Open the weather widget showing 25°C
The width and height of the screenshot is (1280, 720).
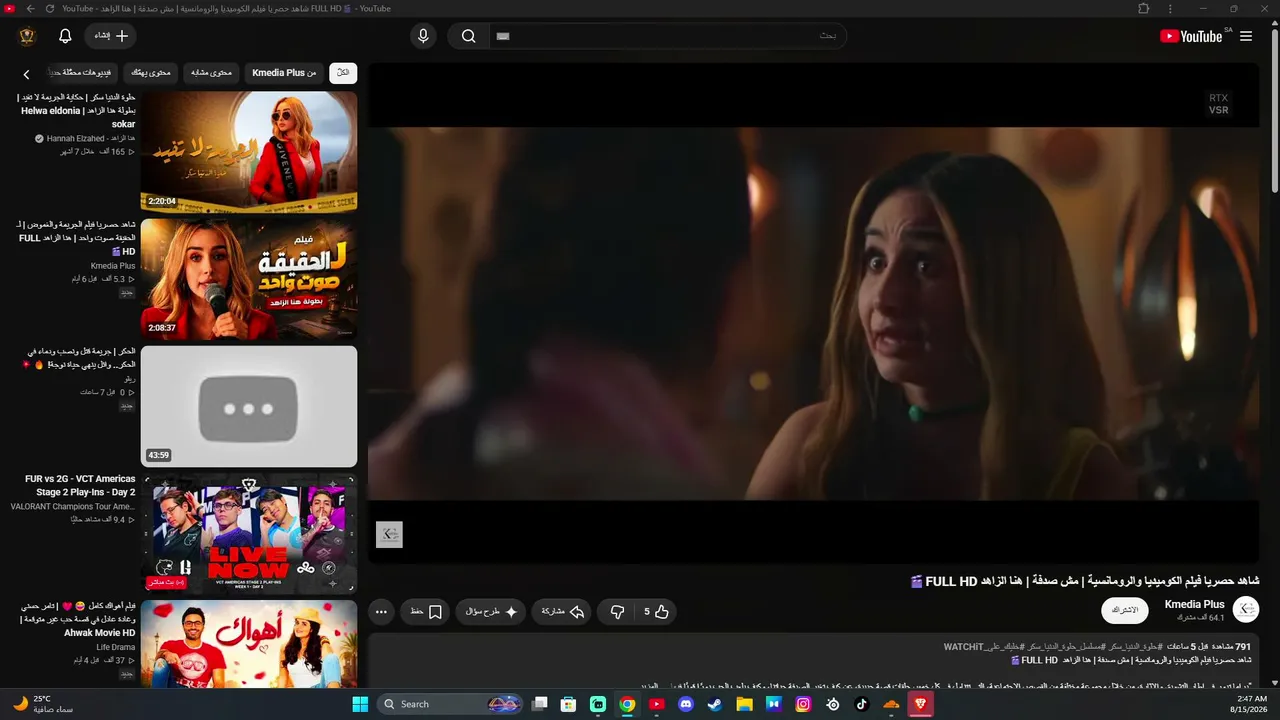click(x=44, y=704)
